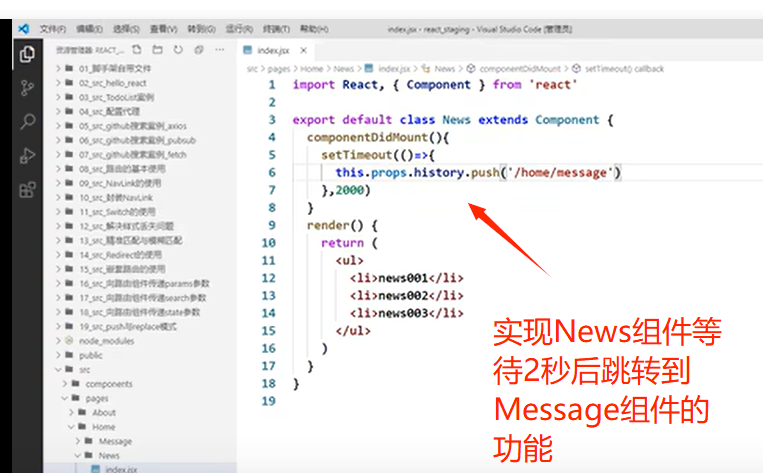Viewport: 763px width, 473px height.
Task: Expand the components folder chevron
Action: 65,383
